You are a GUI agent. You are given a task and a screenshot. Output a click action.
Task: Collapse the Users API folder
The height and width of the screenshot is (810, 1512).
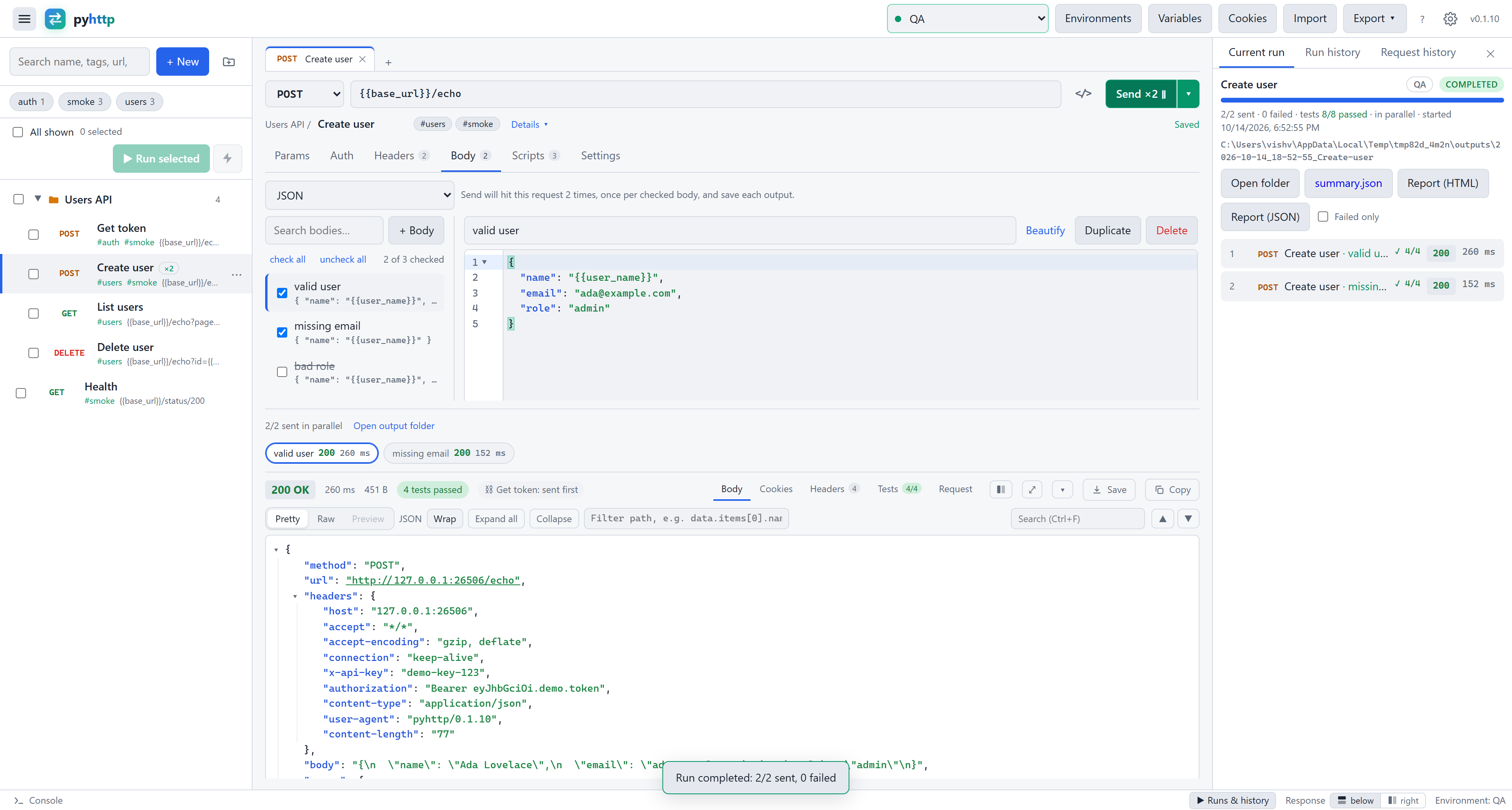point(37,199)
